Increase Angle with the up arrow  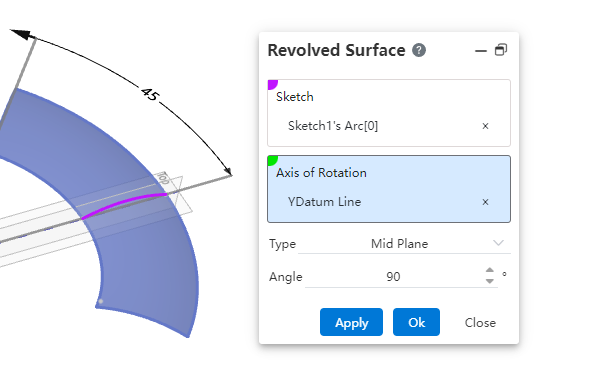(x=490, y=271)
